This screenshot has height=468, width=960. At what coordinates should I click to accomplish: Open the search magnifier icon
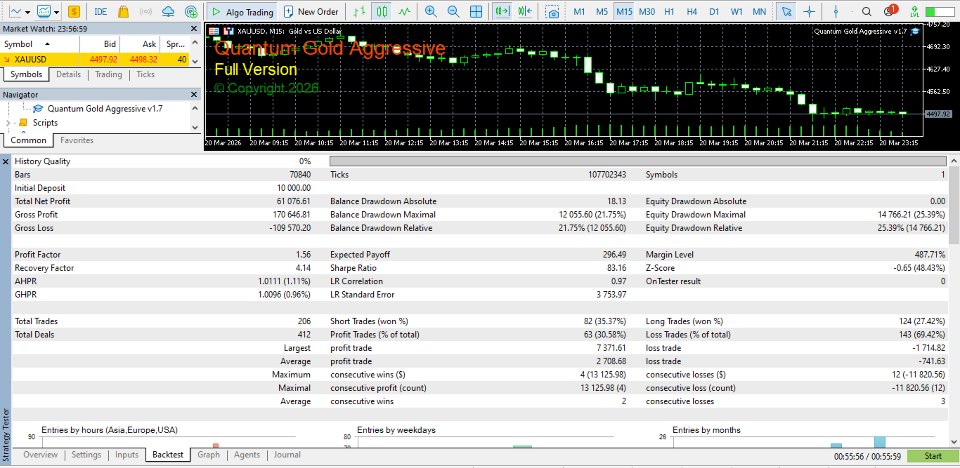click(866, 11)
